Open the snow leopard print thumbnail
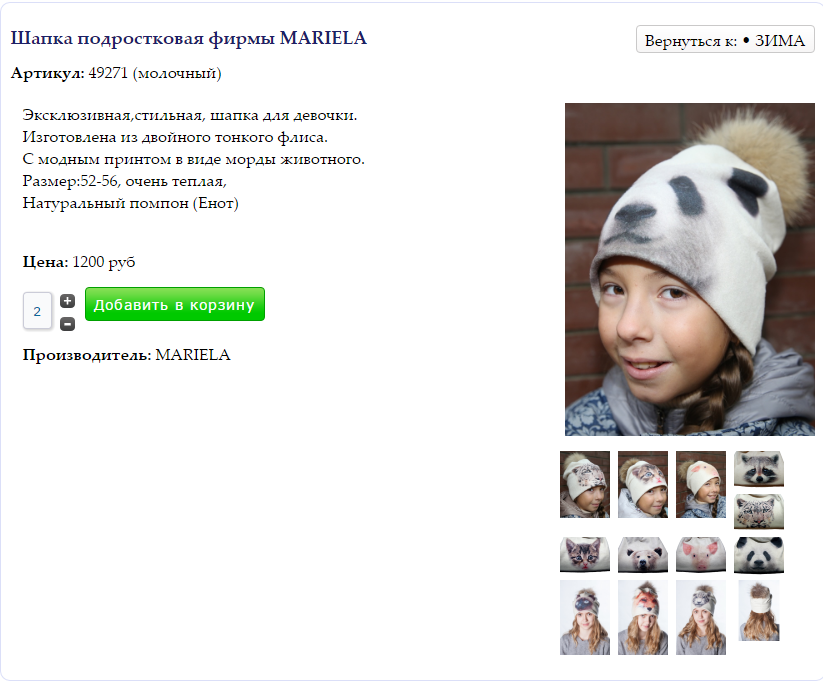823x681 pixels. 758,511
